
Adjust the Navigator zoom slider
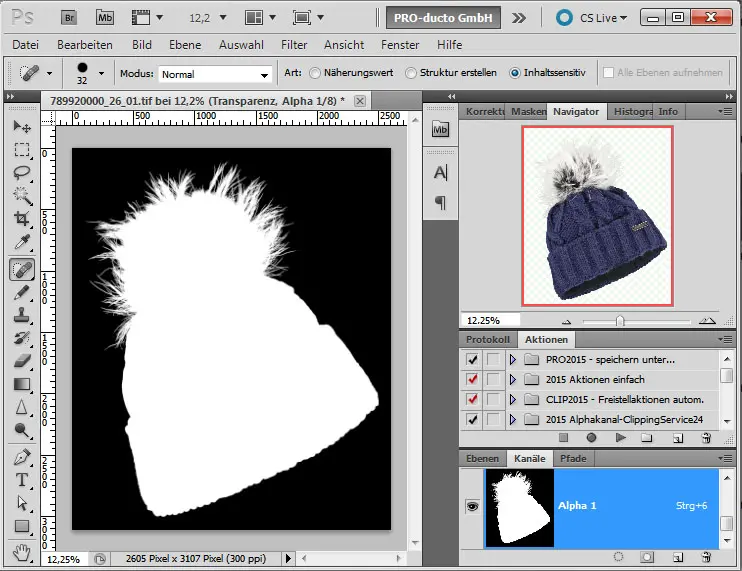click(x=620, y=321)
